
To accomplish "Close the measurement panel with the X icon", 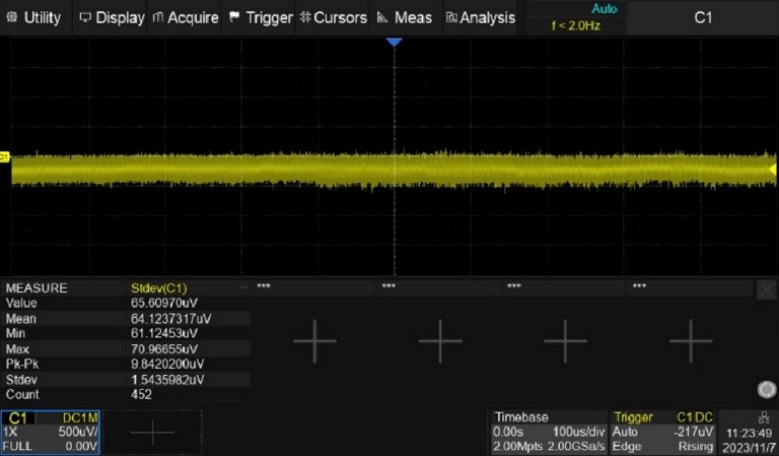I will 766,290.
